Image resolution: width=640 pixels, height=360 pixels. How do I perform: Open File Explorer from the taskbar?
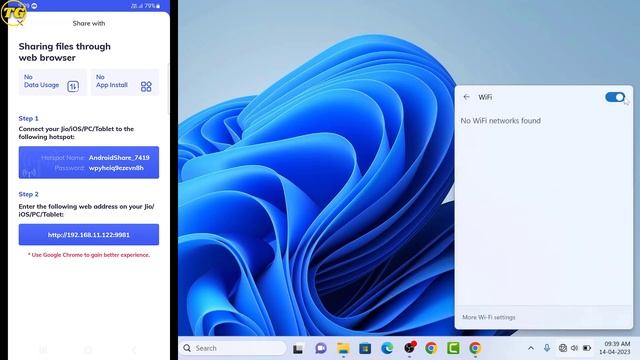coord(343,348)
